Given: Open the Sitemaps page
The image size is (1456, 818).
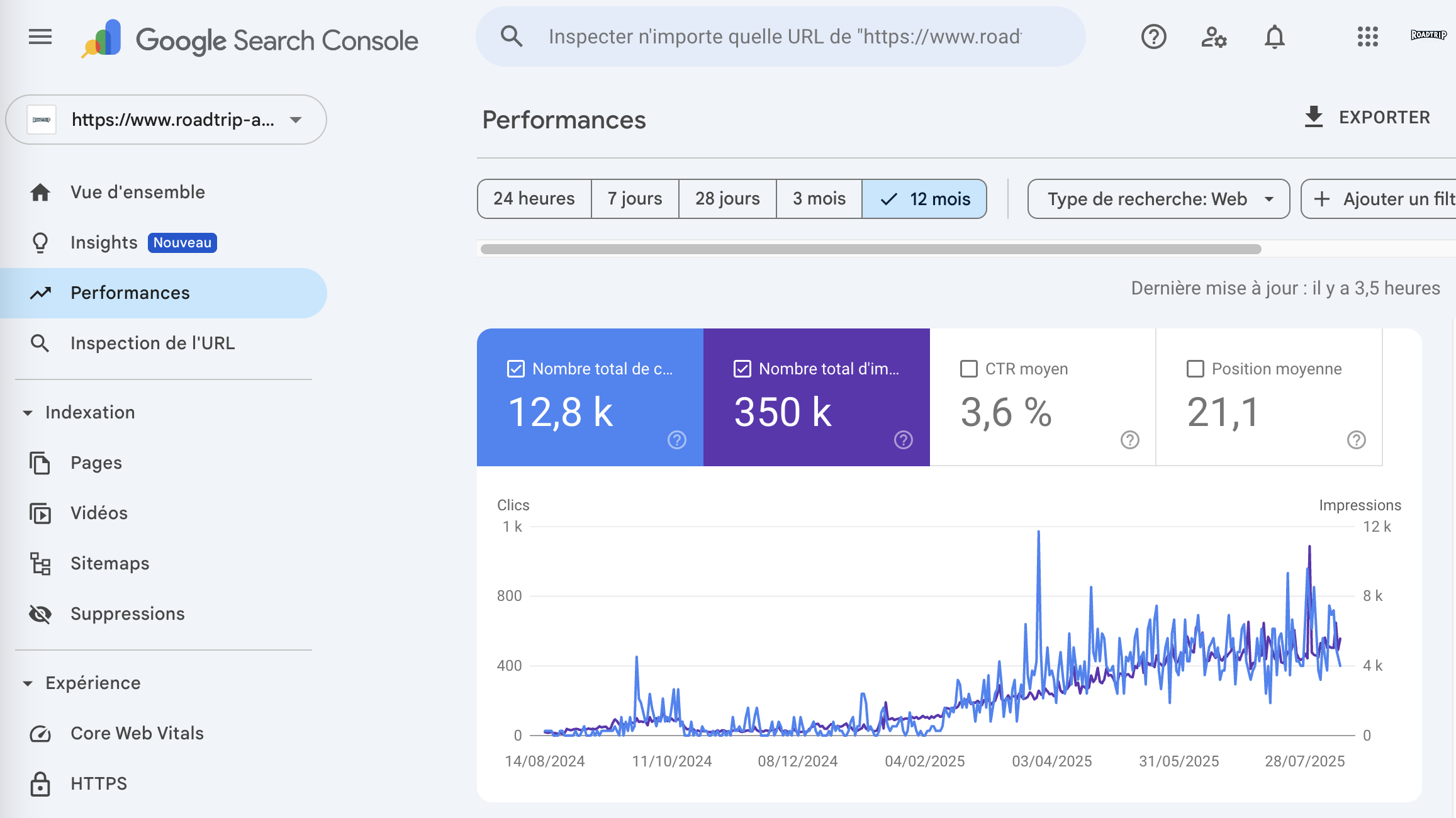Looking at the screenshot, I should click(164, 564).
